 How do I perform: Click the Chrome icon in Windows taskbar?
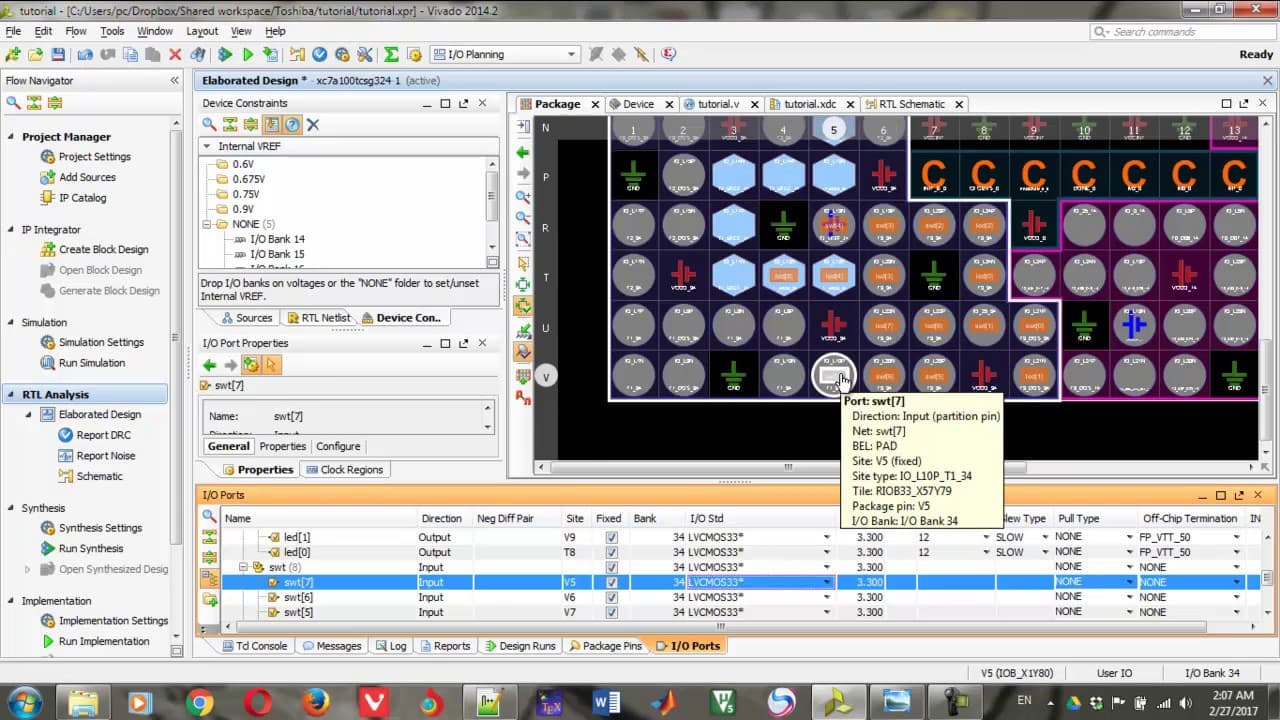pos(199,703)
